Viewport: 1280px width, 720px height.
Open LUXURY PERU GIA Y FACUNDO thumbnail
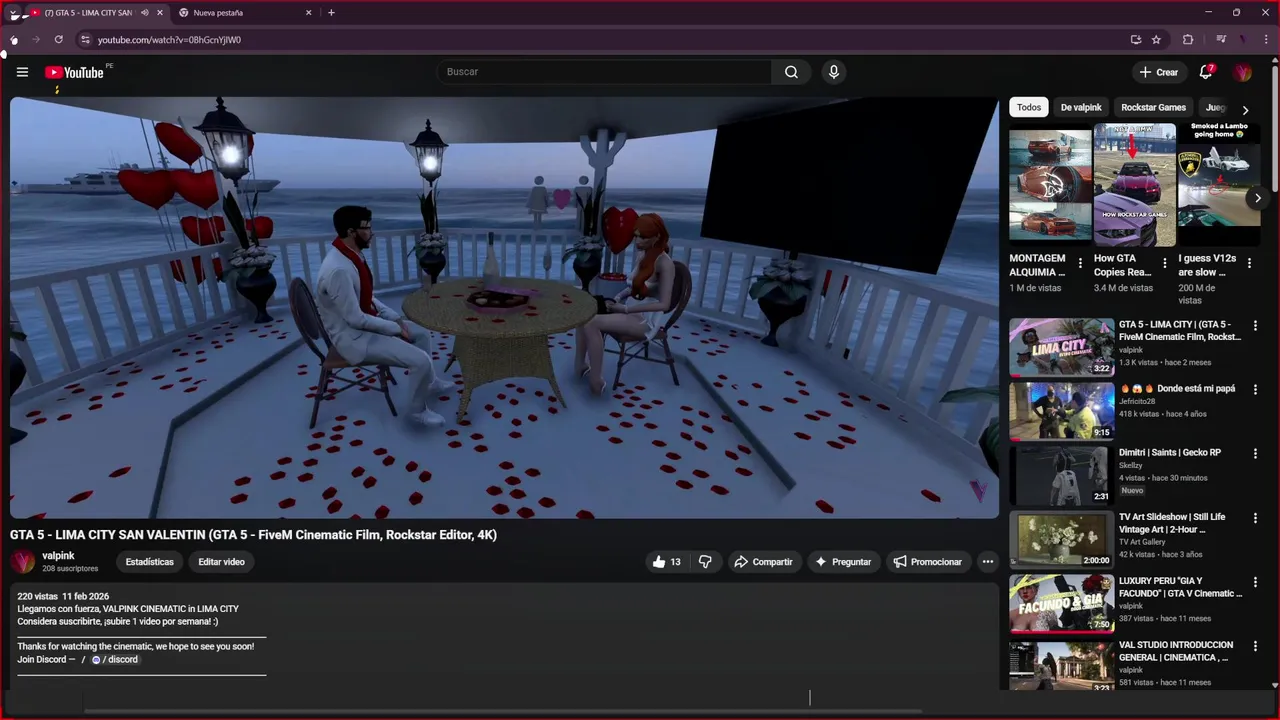[x=1061, y=603]
